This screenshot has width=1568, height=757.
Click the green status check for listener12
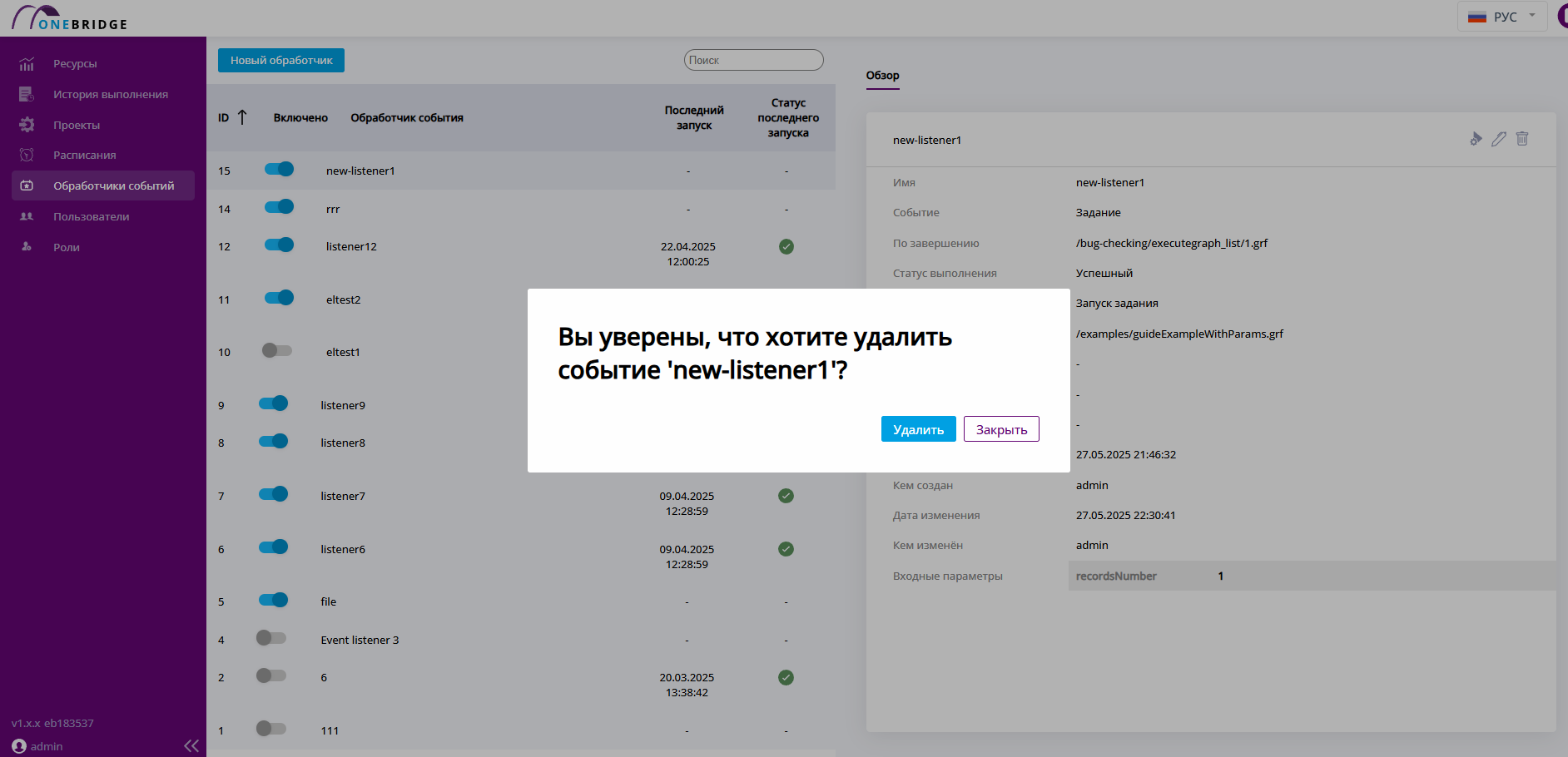[x=786, y=246]
